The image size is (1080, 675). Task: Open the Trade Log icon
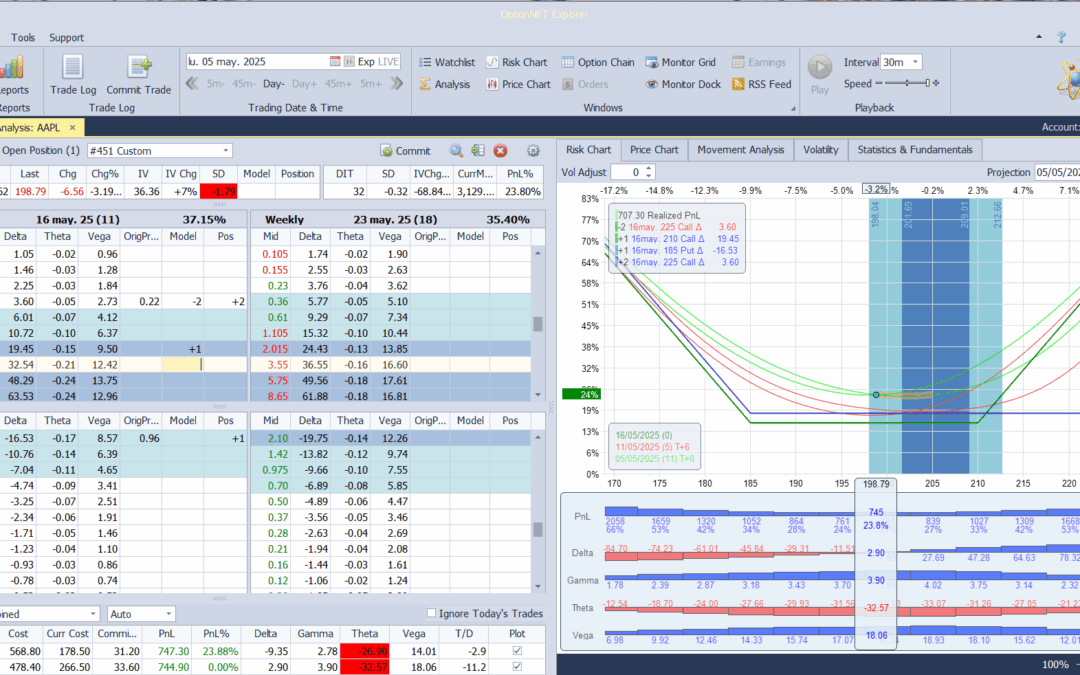tap(73, 68)
